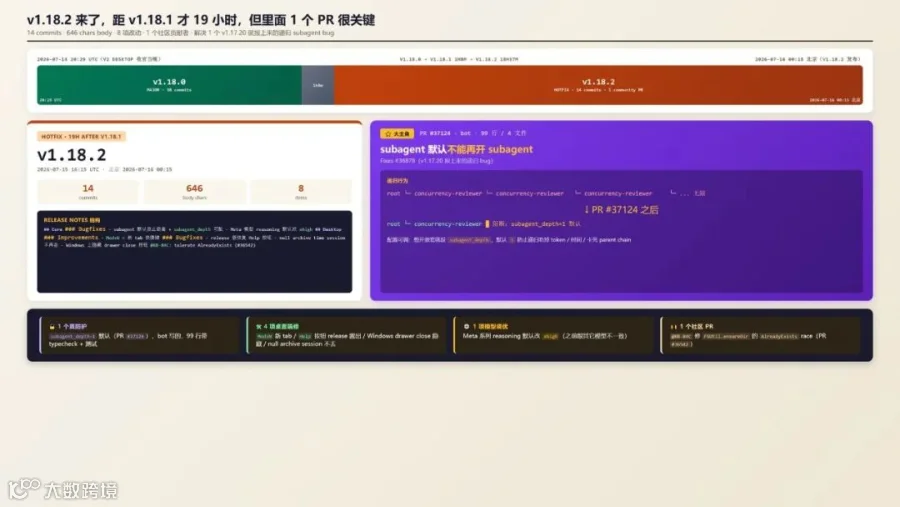Select the green v1.18.0 timeline segment
Screen dimensions: 900x507
tap(169, 85)
